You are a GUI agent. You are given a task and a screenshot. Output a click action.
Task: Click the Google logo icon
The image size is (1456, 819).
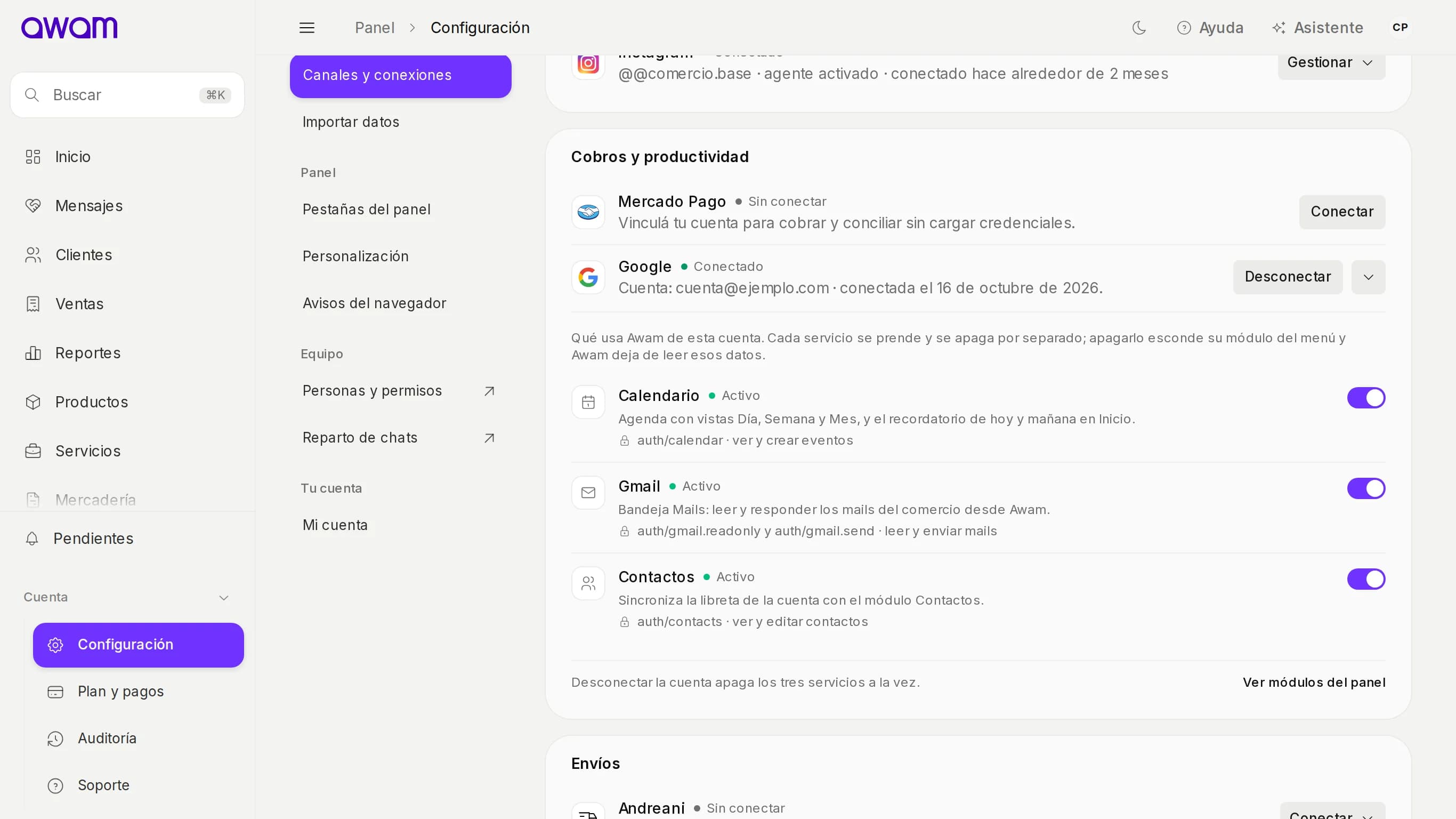588,277
